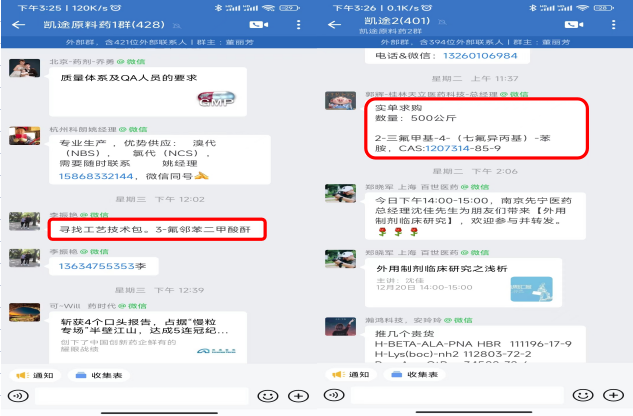Go back from 凯途原料药1群 chat
This screenshot has height=416, width=633.
[19, 25]
